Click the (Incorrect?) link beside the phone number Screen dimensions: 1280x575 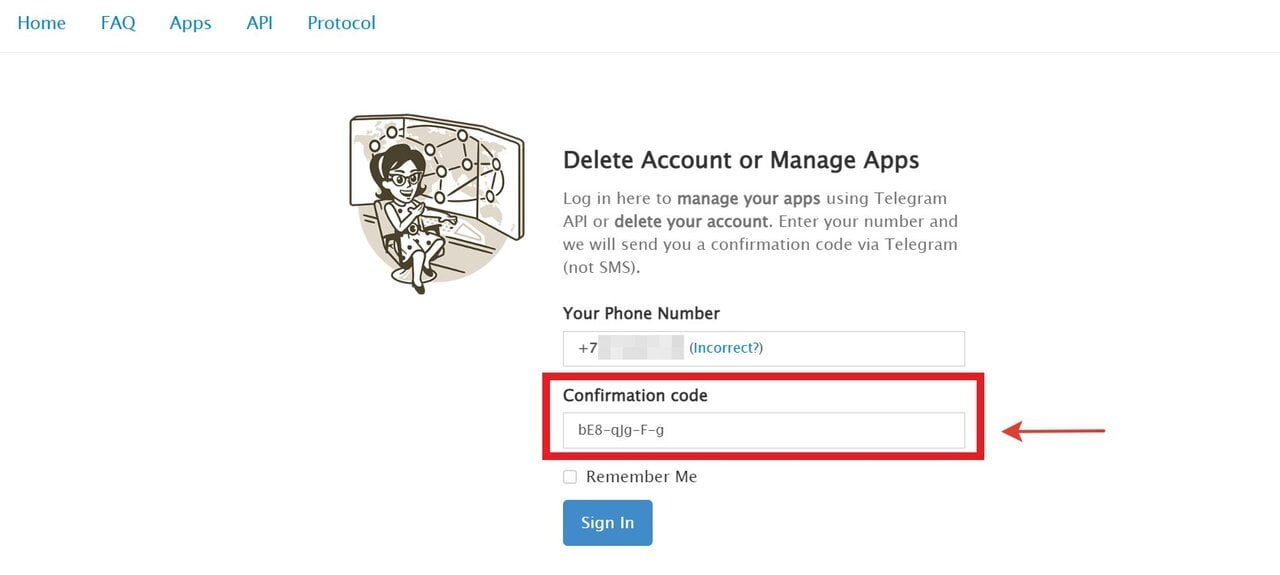pyautogui.click(x=726, y=348)
